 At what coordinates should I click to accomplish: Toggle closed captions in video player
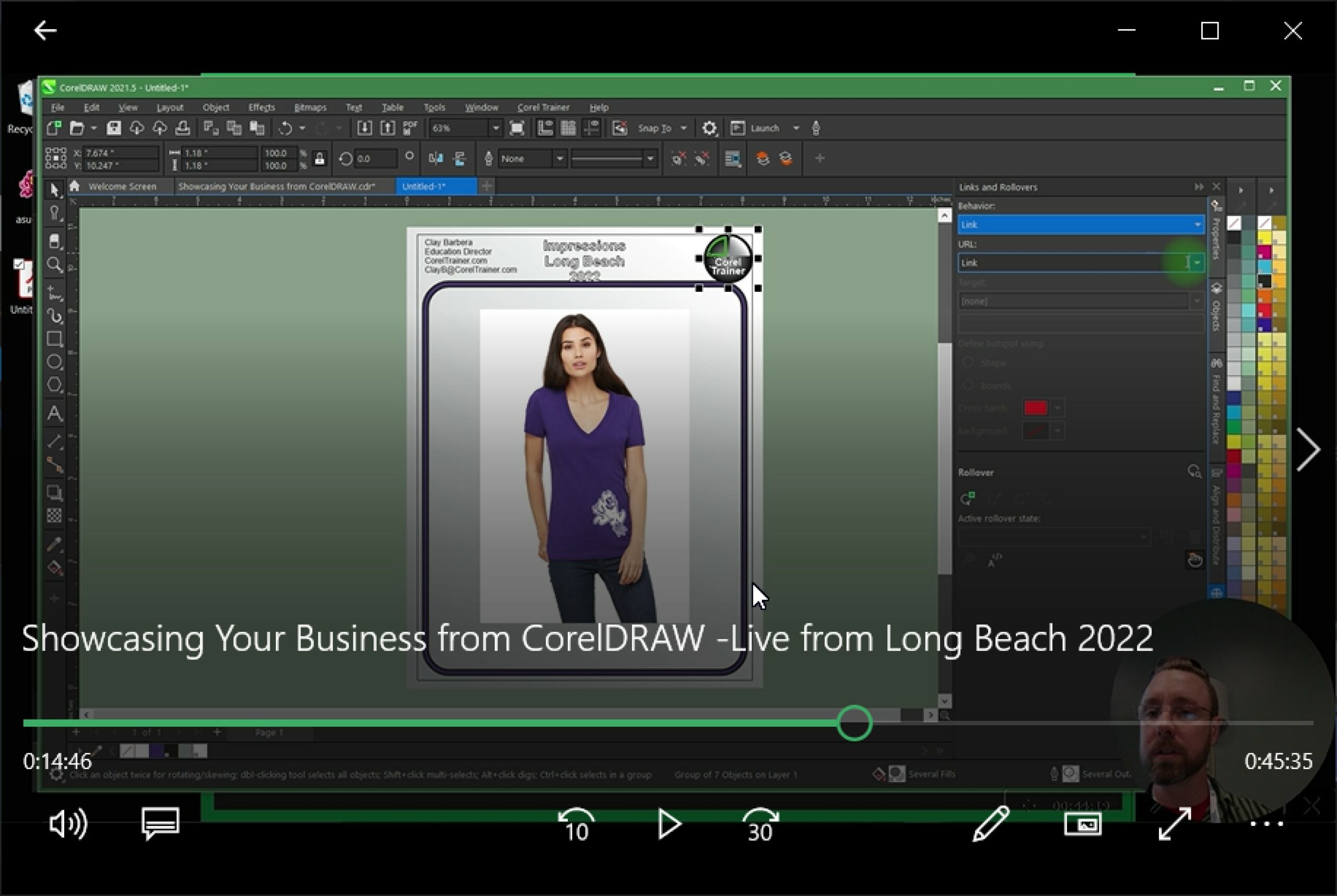click(161, 823)
